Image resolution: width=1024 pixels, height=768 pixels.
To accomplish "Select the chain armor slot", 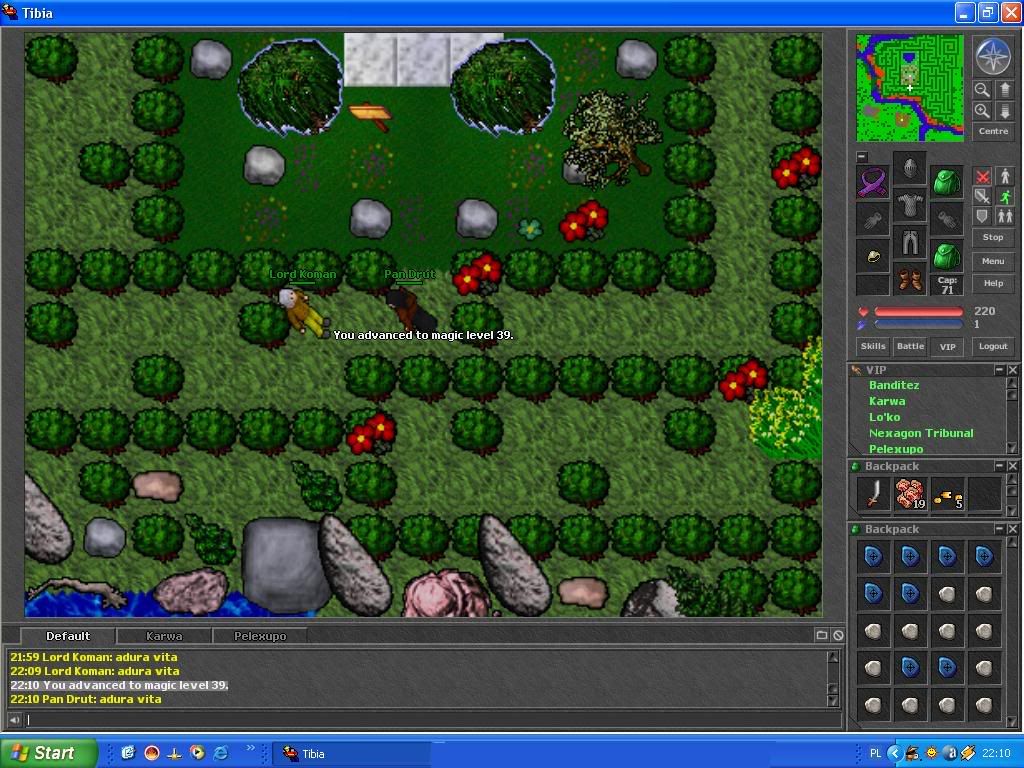I will click(910, 206).
